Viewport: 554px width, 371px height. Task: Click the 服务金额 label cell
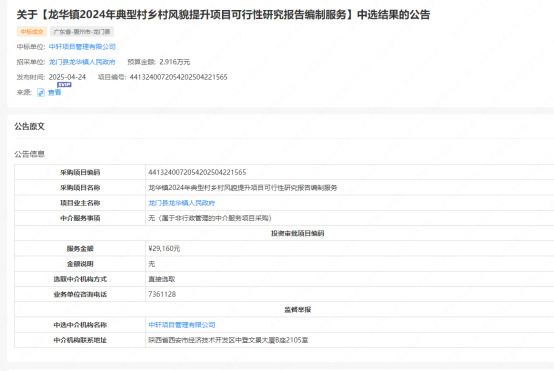[80, 248]
